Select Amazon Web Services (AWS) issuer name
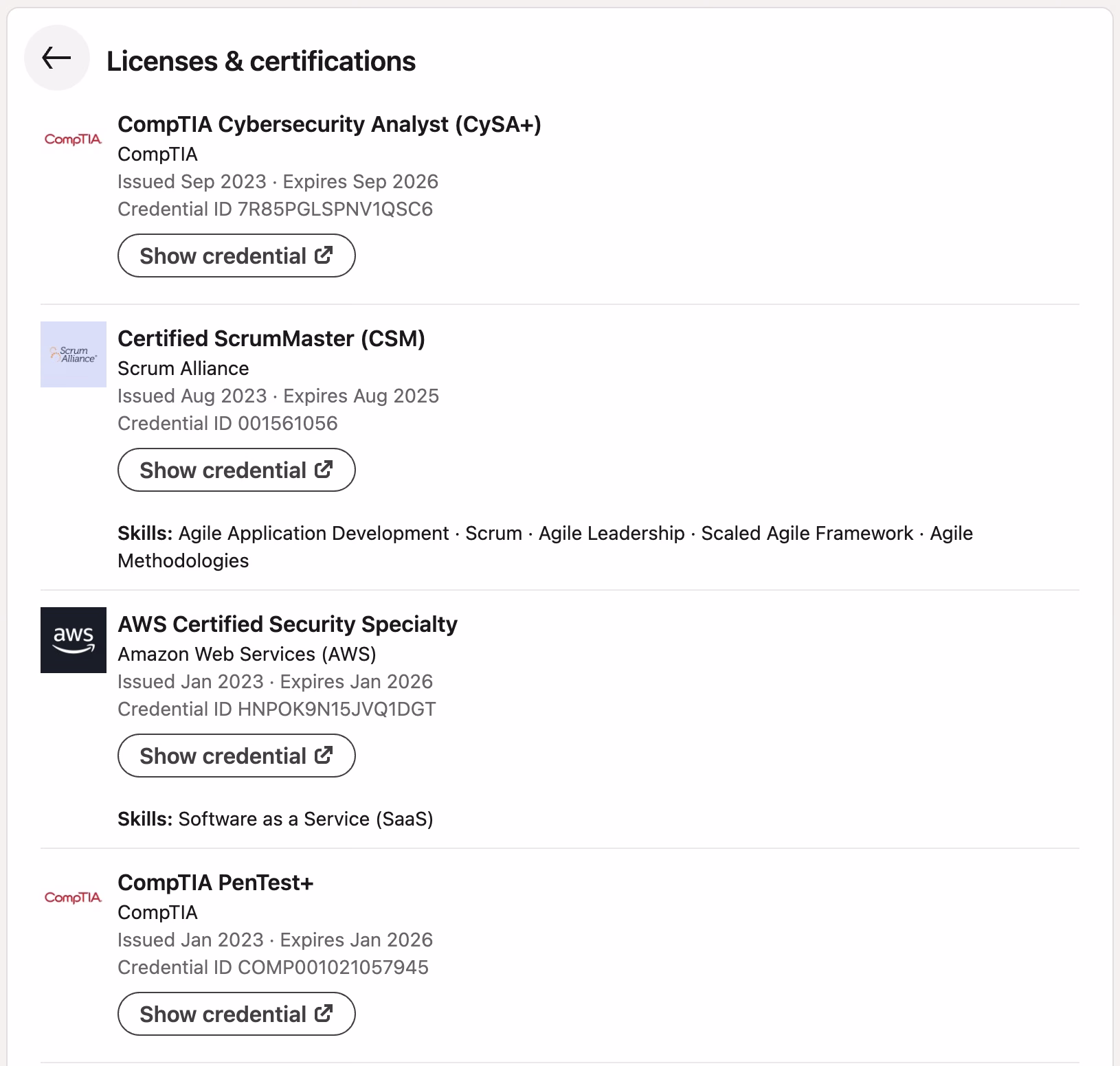Screen dimensions: 1120x1066 tap(247, 654)
